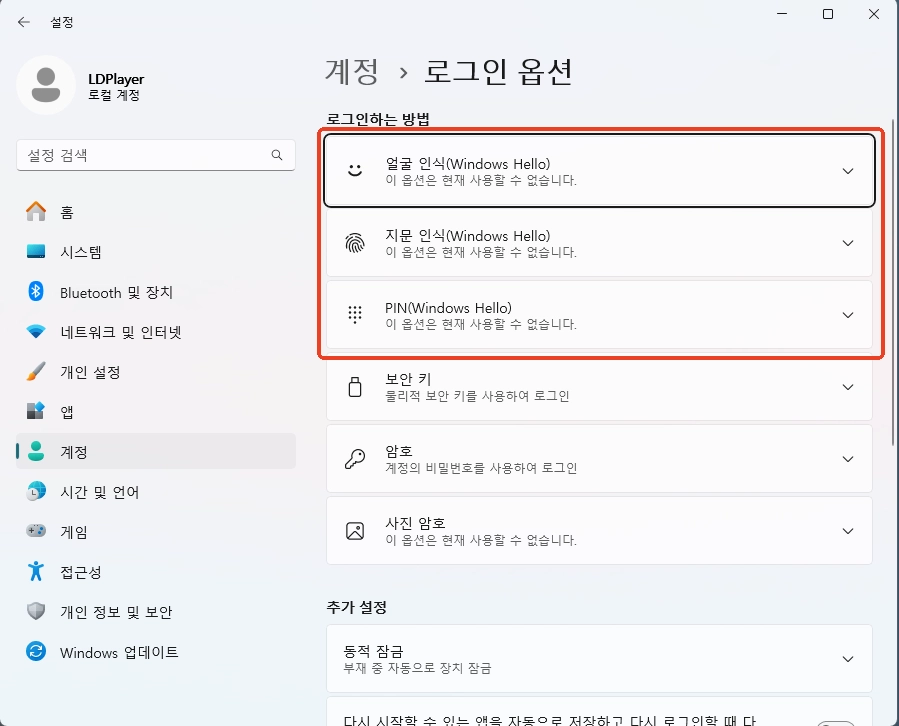This screenshot has width=899, height=726.
Task: Click the 계정 sidebar label
Action: tap(74, 452)
